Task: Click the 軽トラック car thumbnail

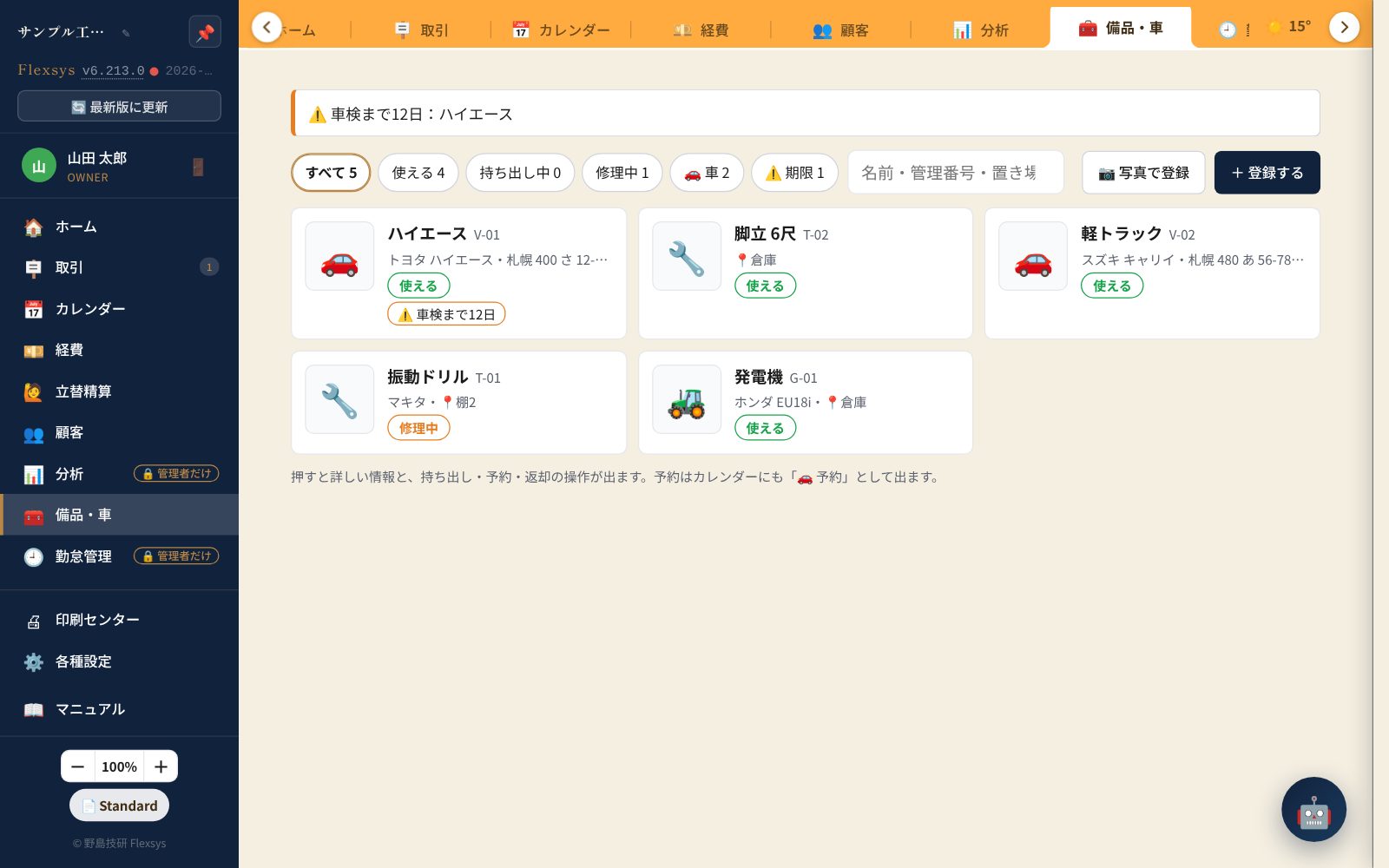Action: pos(1033,256)
